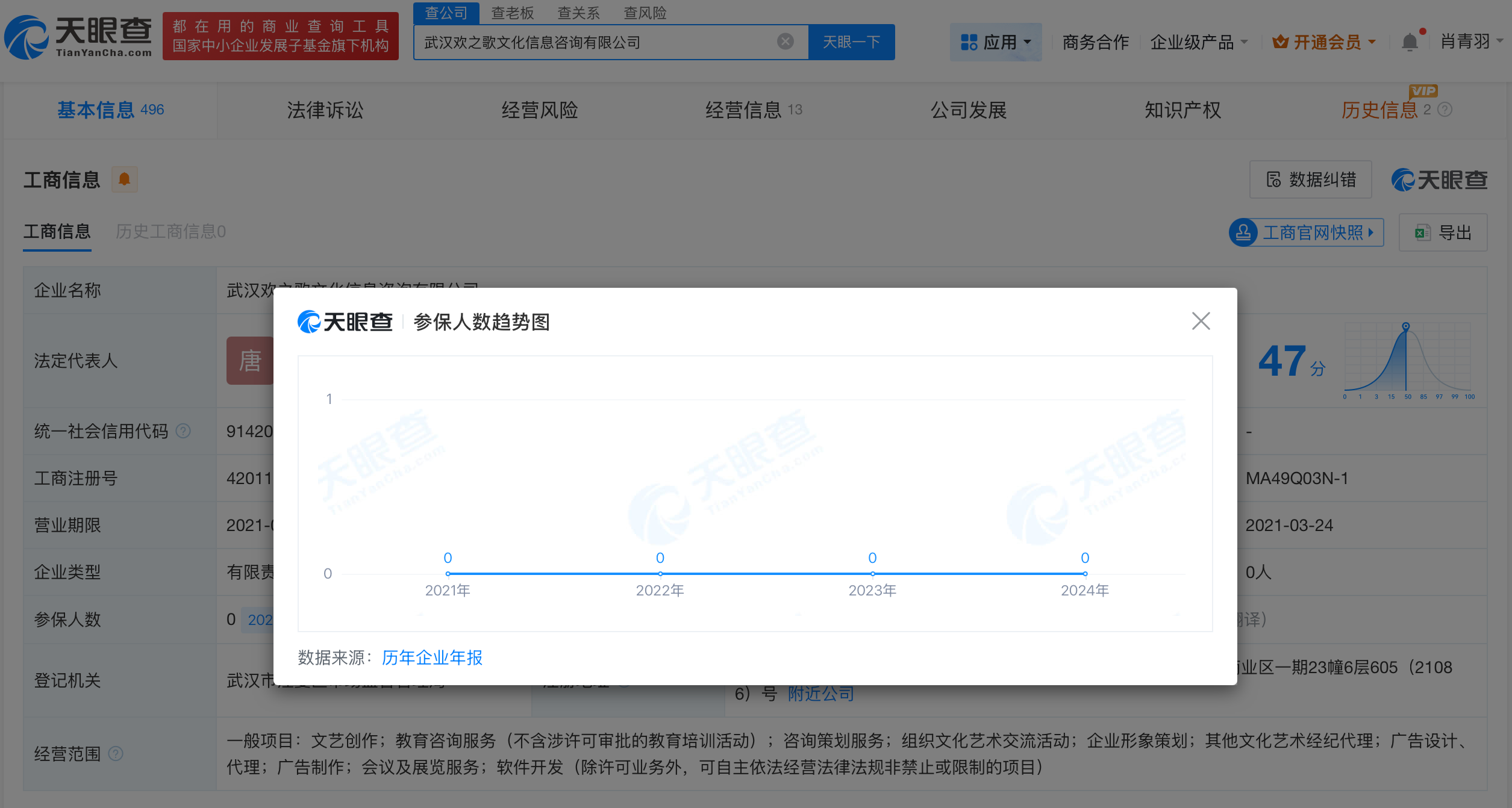The image size is (1512, 808).
Task: Open user menu 肖青羽
Action: coord(1470,42)
